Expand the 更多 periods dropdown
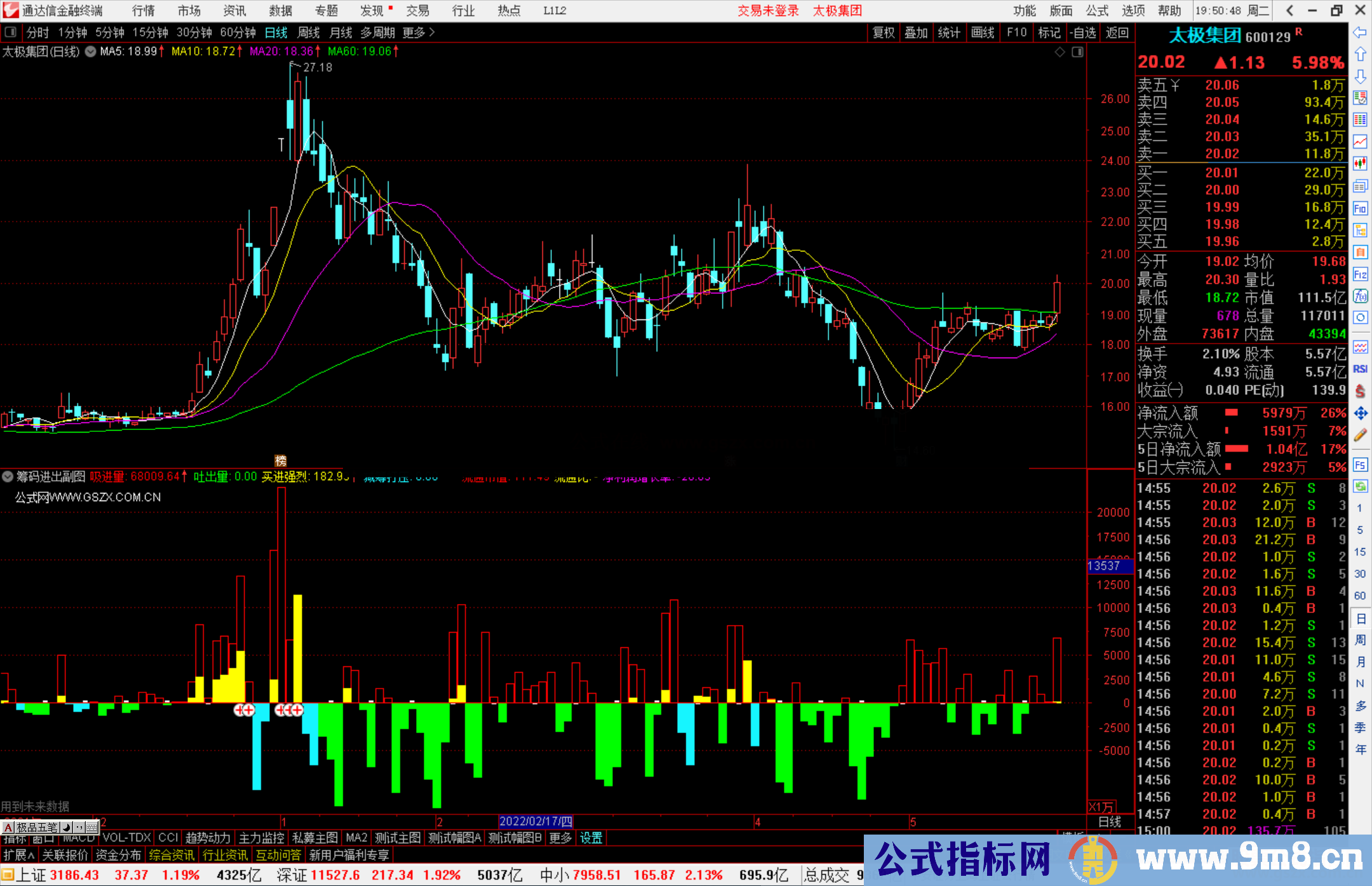Viewport: 1372px width, 886px height. pos(419,32)
